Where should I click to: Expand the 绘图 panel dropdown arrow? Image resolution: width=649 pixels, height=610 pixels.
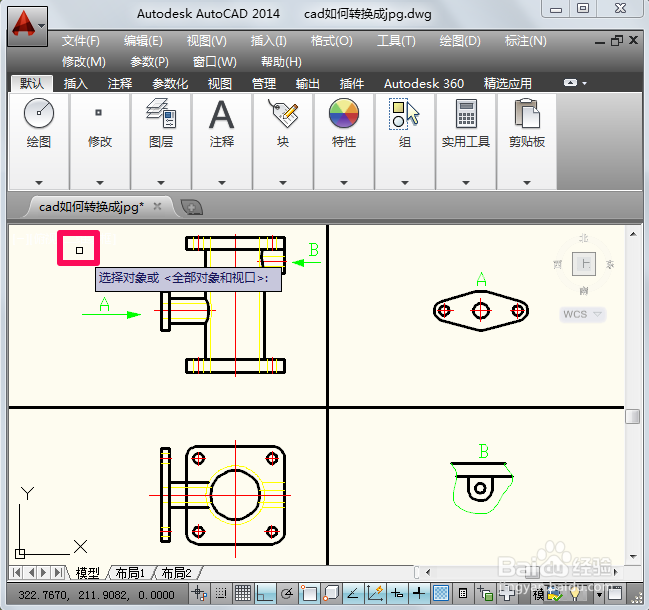(38, 183)
